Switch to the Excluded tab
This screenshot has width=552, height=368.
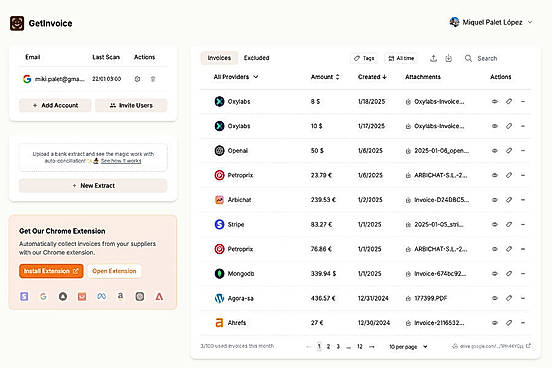tap(256, 58)
